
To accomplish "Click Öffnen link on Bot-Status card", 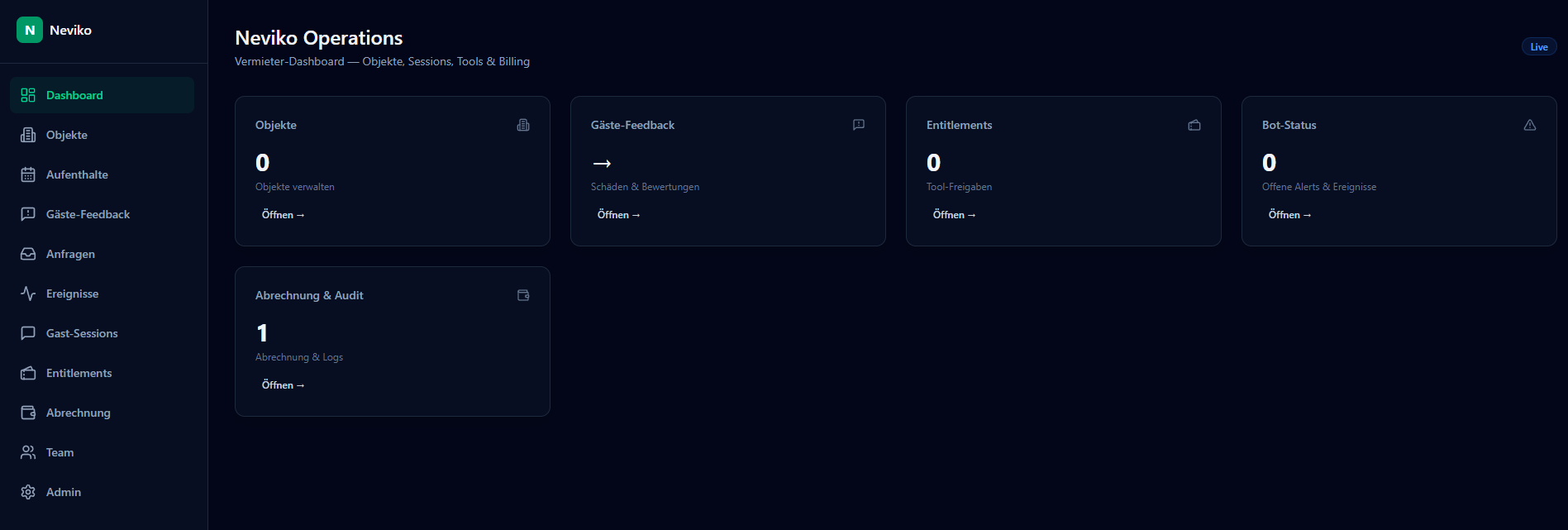I will (1290, 215).
